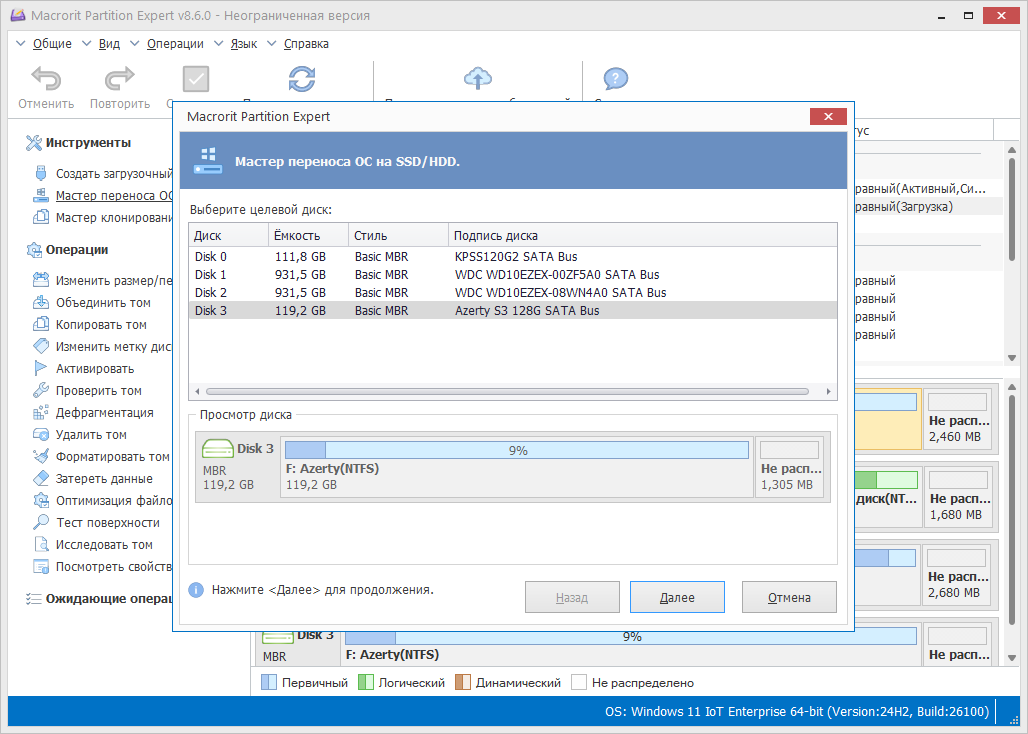Click the Повторить redo toolbar icon
This screenshot has width=1028, height=734.
120,79
